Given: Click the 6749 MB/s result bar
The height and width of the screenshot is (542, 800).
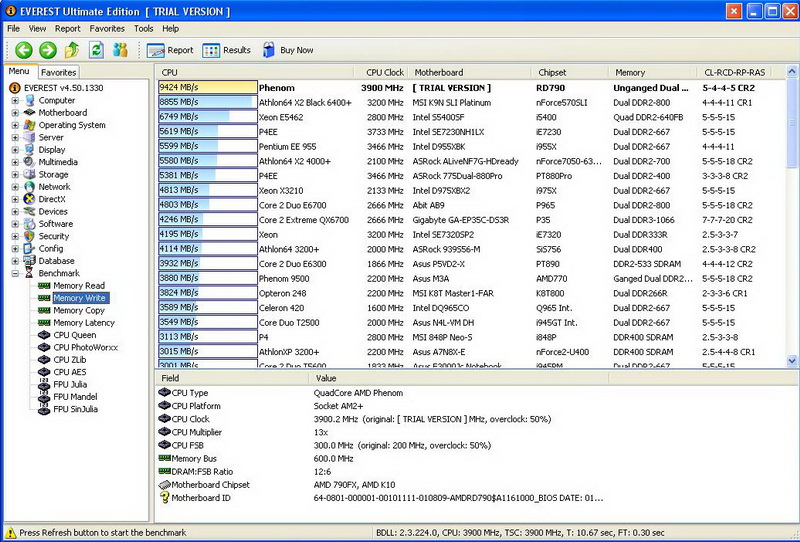Looking at the screenshot, I should [x=208, y=117].
